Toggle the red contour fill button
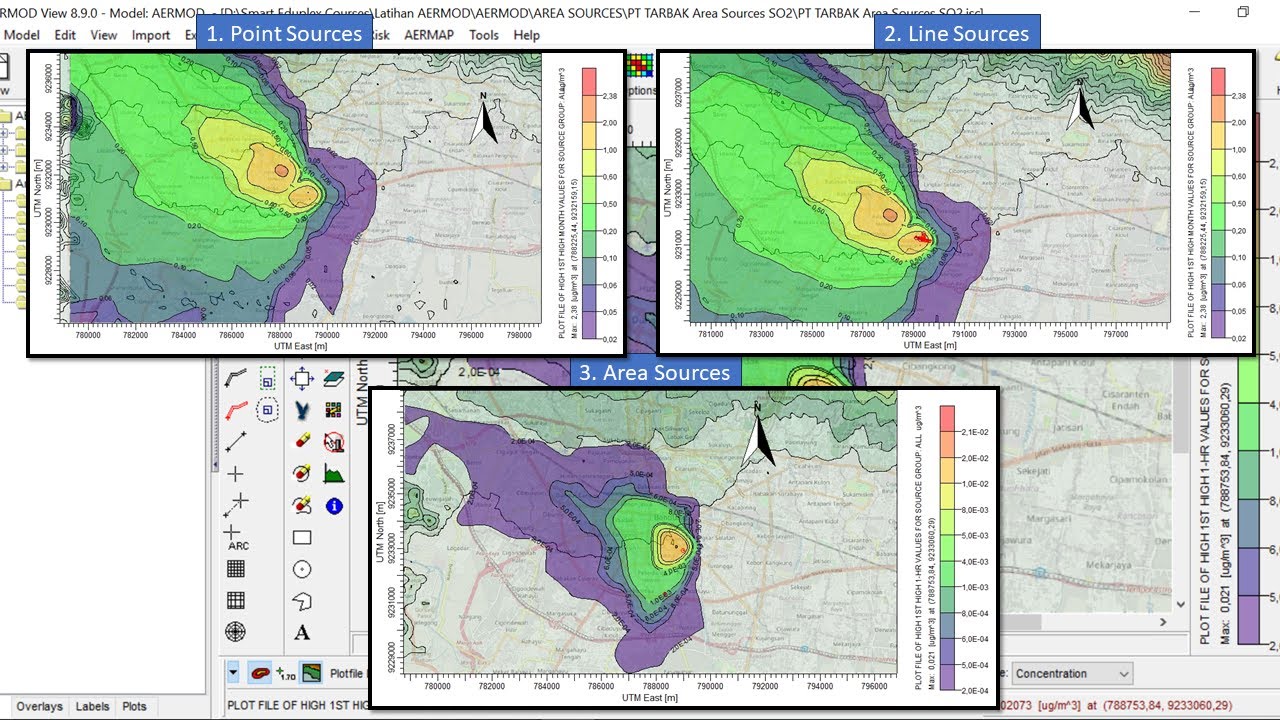The image size is (1280, 720). (x=260, y=673)
